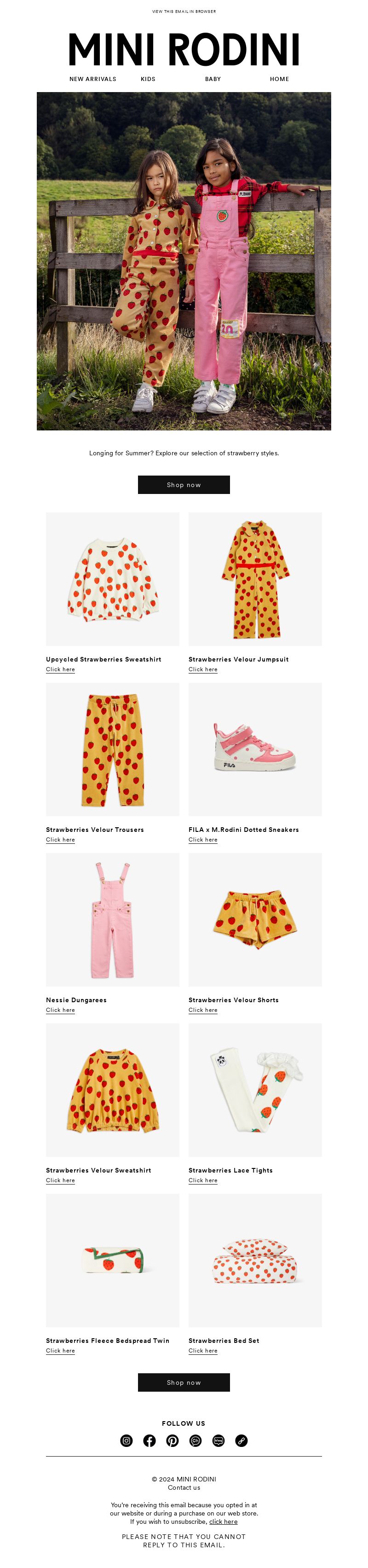Open the Contact us link in footer
Image resolution: width=368 pixels, height=1568 pixels.
[x=184, y=1487]
